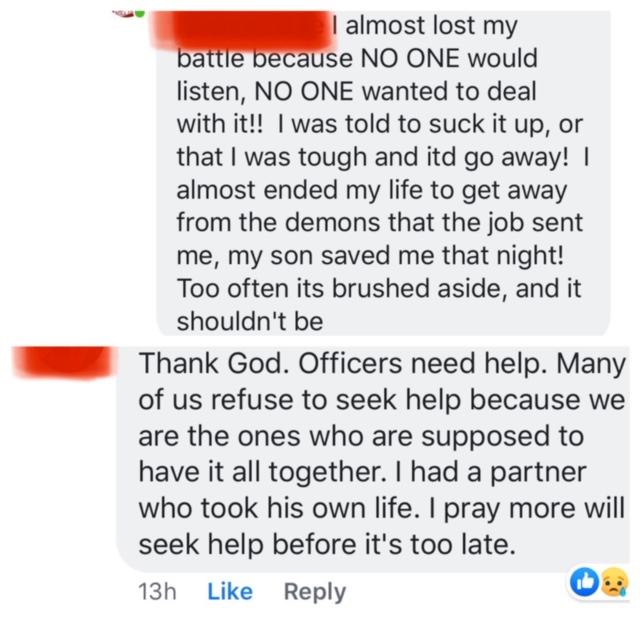Click the crying face reaction emoji
640x640 pixels.
pos(613,582)
